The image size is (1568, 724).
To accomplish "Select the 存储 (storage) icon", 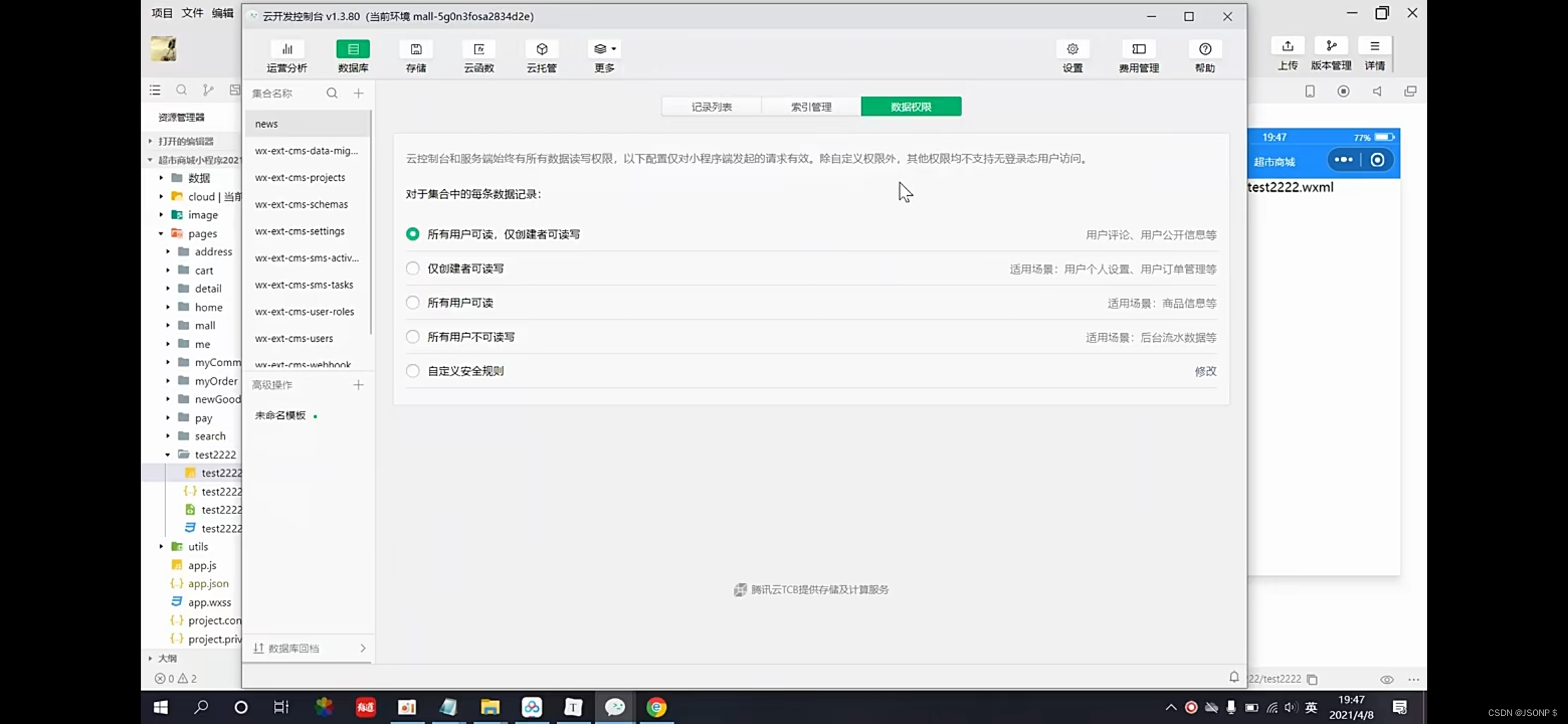I will tap(415, 56).
